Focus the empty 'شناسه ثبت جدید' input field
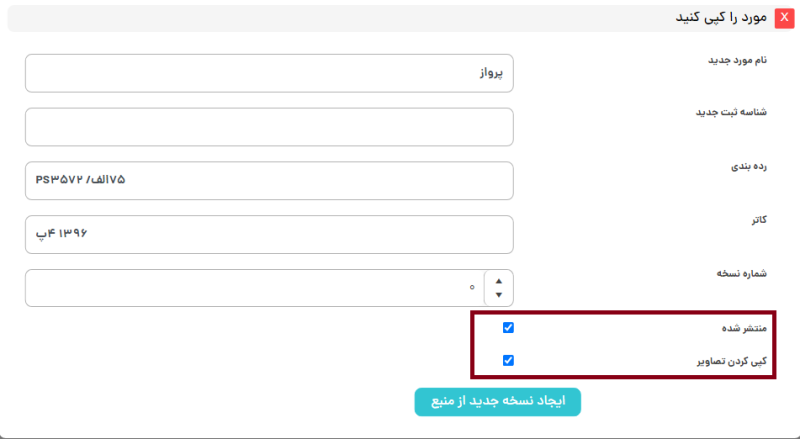800x439 pixels. tap(269, 127)
